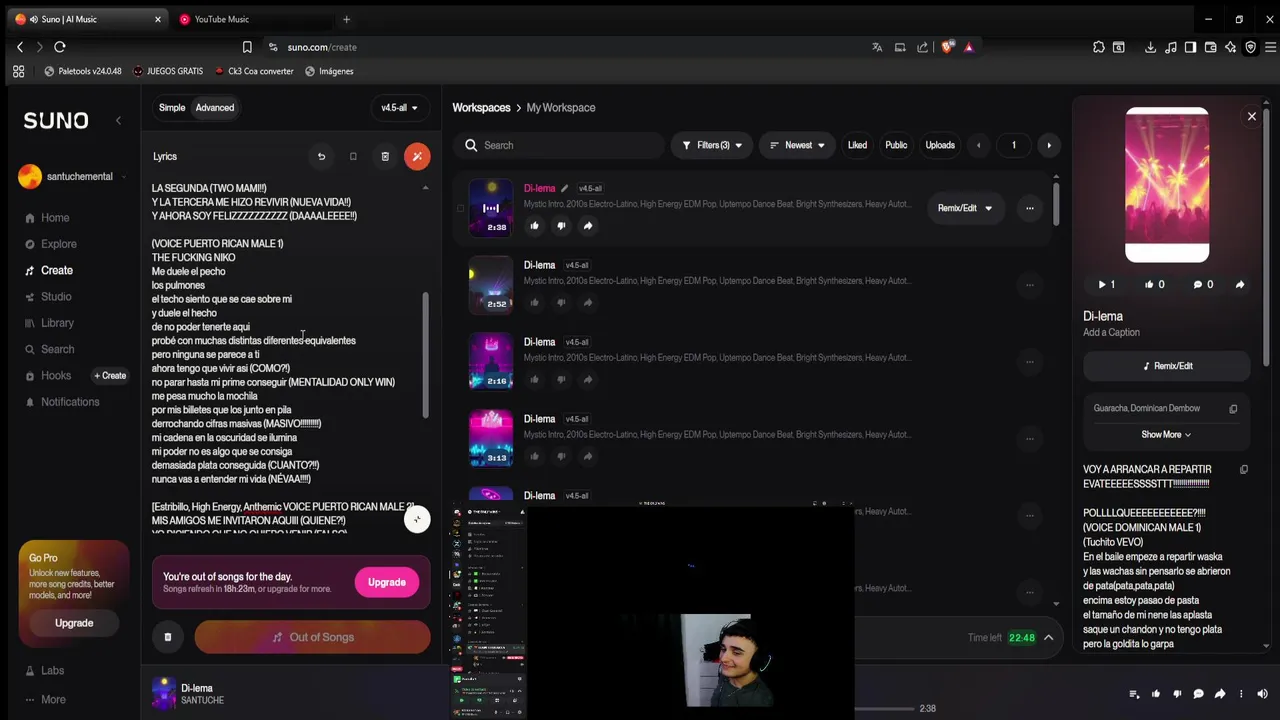
Task: Open the queue icon in player bar
Action: click(1134, 694)
